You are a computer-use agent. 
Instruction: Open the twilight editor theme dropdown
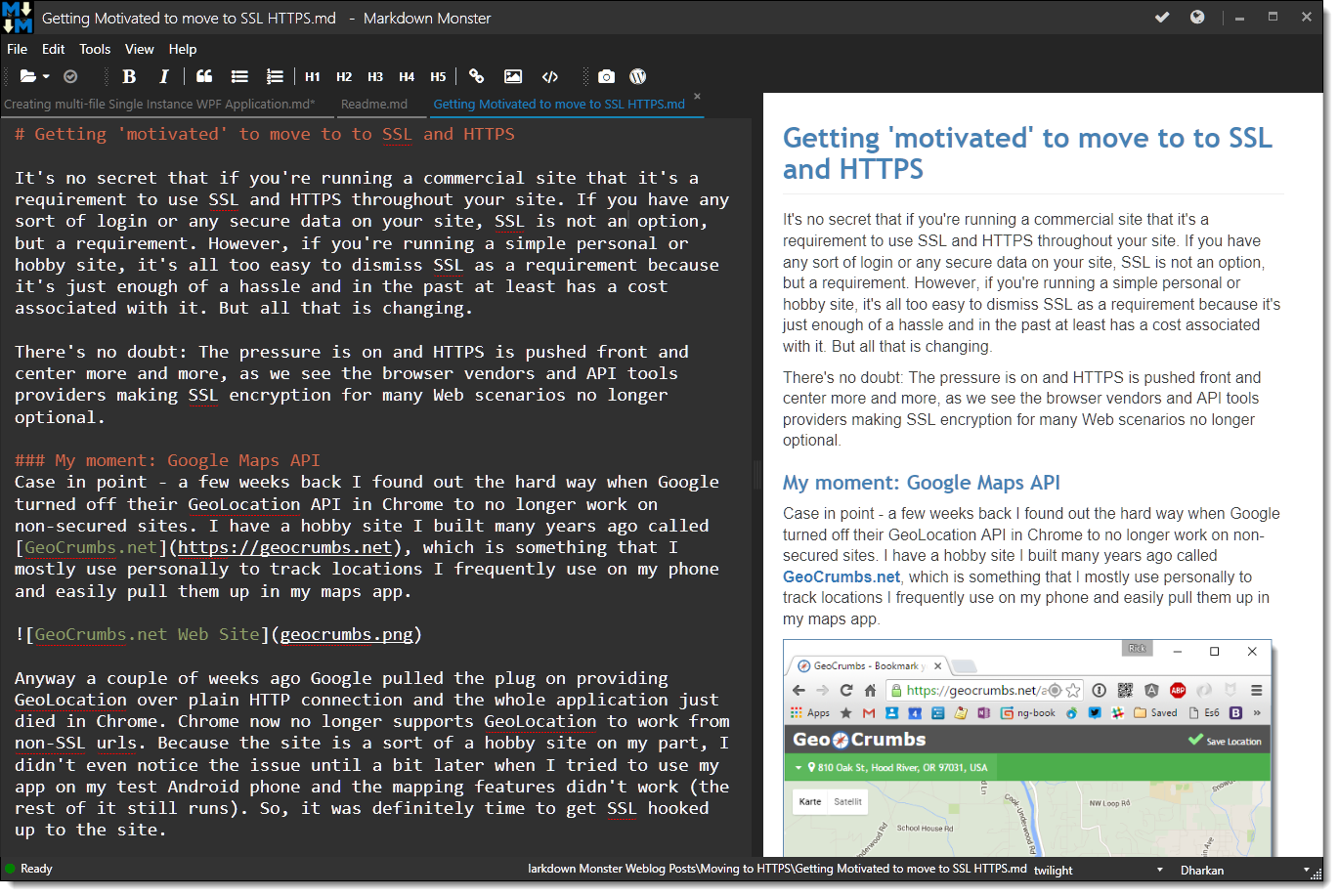pyautogui.click(x=1100, y=870)
